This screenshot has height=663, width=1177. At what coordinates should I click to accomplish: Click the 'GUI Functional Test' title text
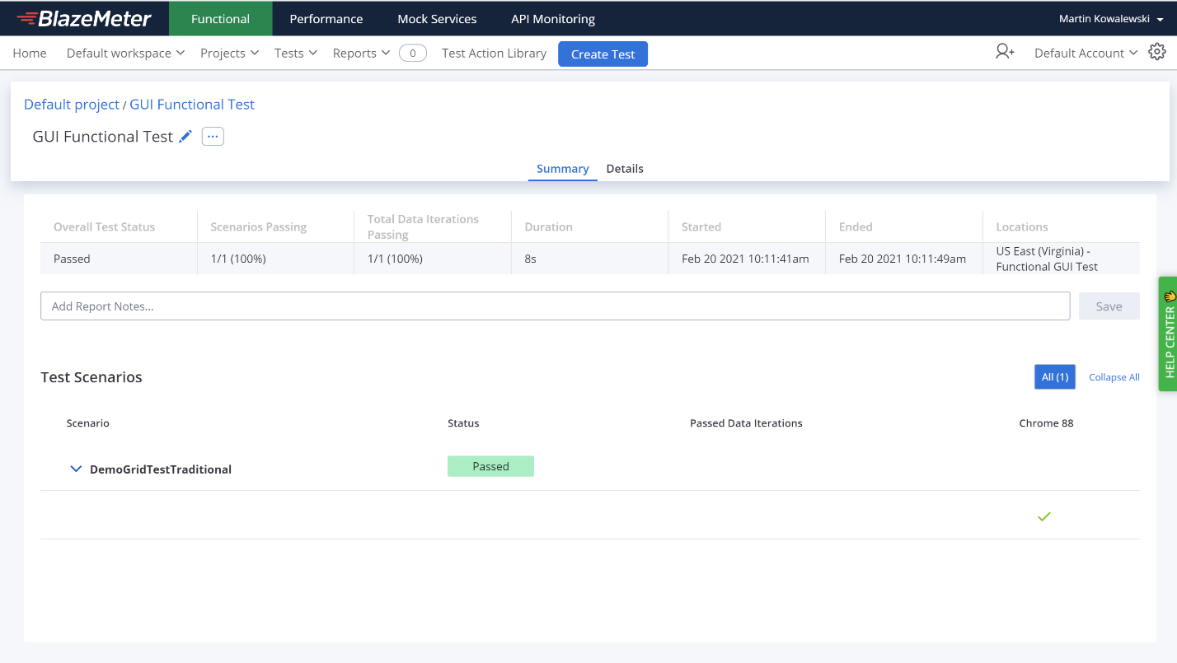tap(103, 137)
